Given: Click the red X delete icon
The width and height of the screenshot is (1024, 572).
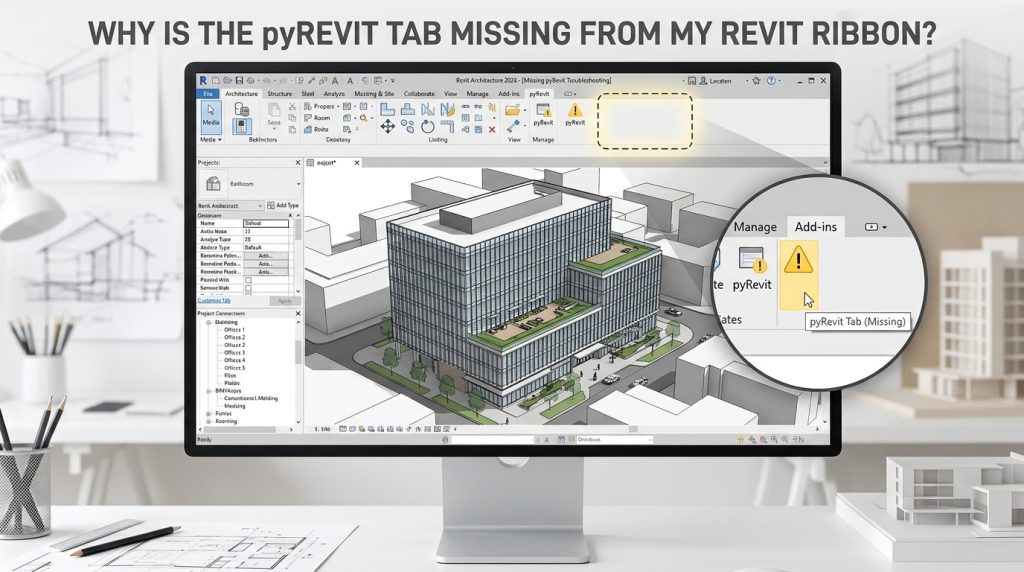Looking at the screenshot, I should tap(492, 130).
